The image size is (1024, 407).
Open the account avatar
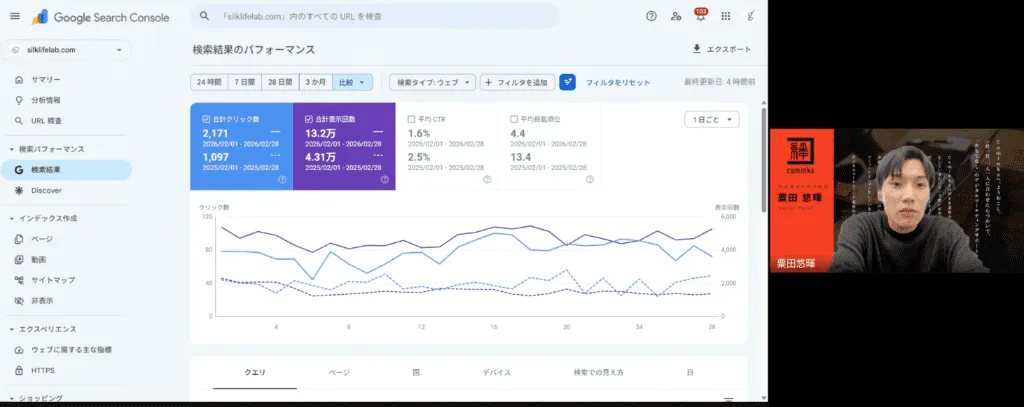(x=751, y=16)
